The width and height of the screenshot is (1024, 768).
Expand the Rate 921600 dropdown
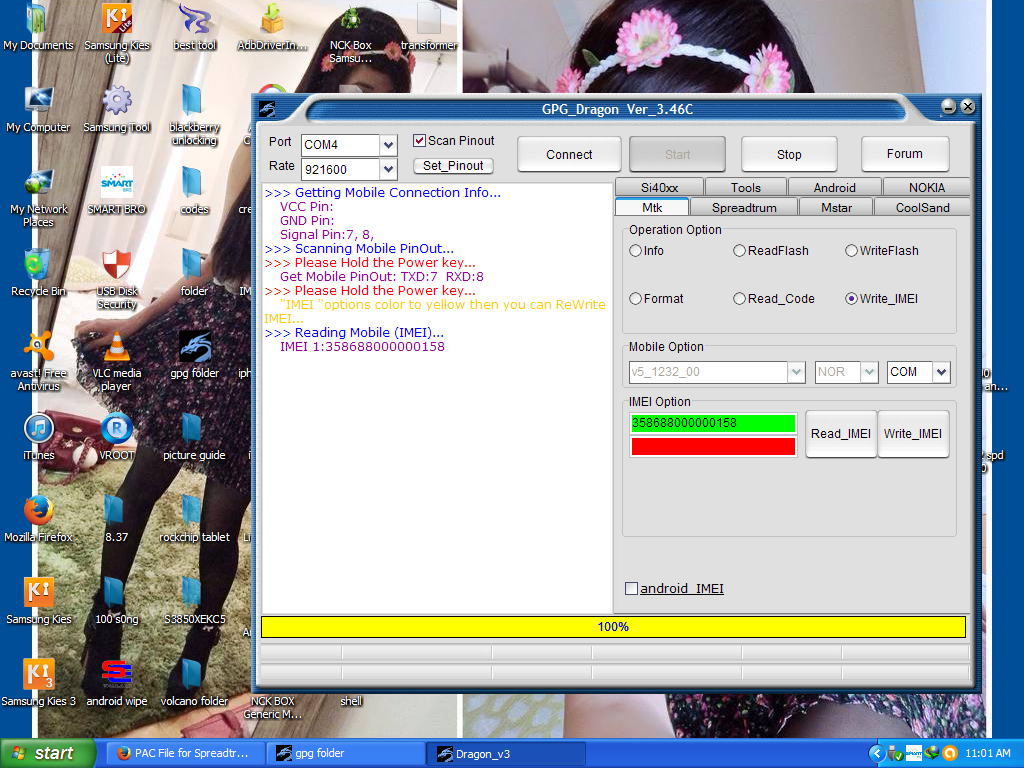(388, 170)
